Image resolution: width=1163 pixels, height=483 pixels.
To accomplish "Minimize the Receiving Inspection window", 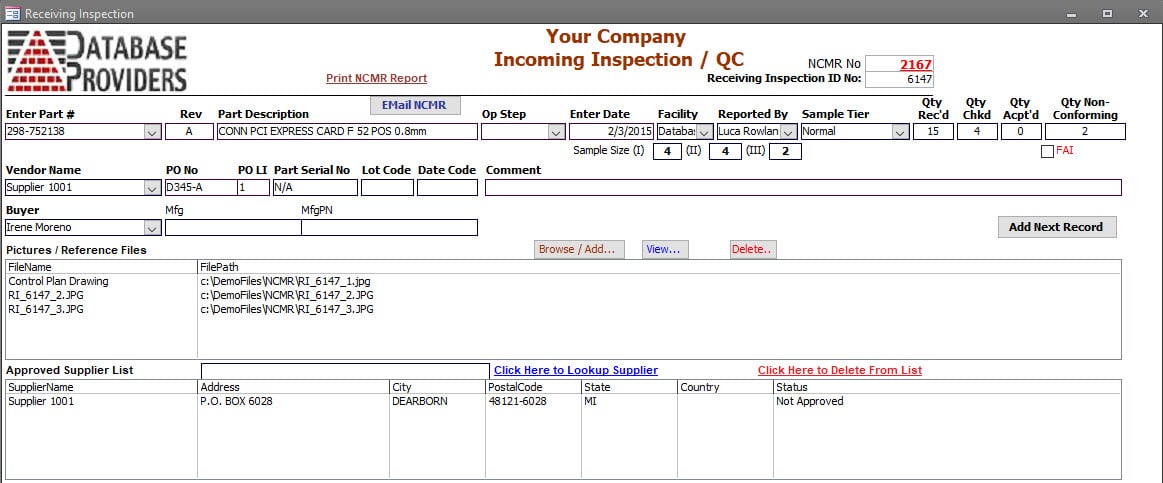I will [1071, 13].
